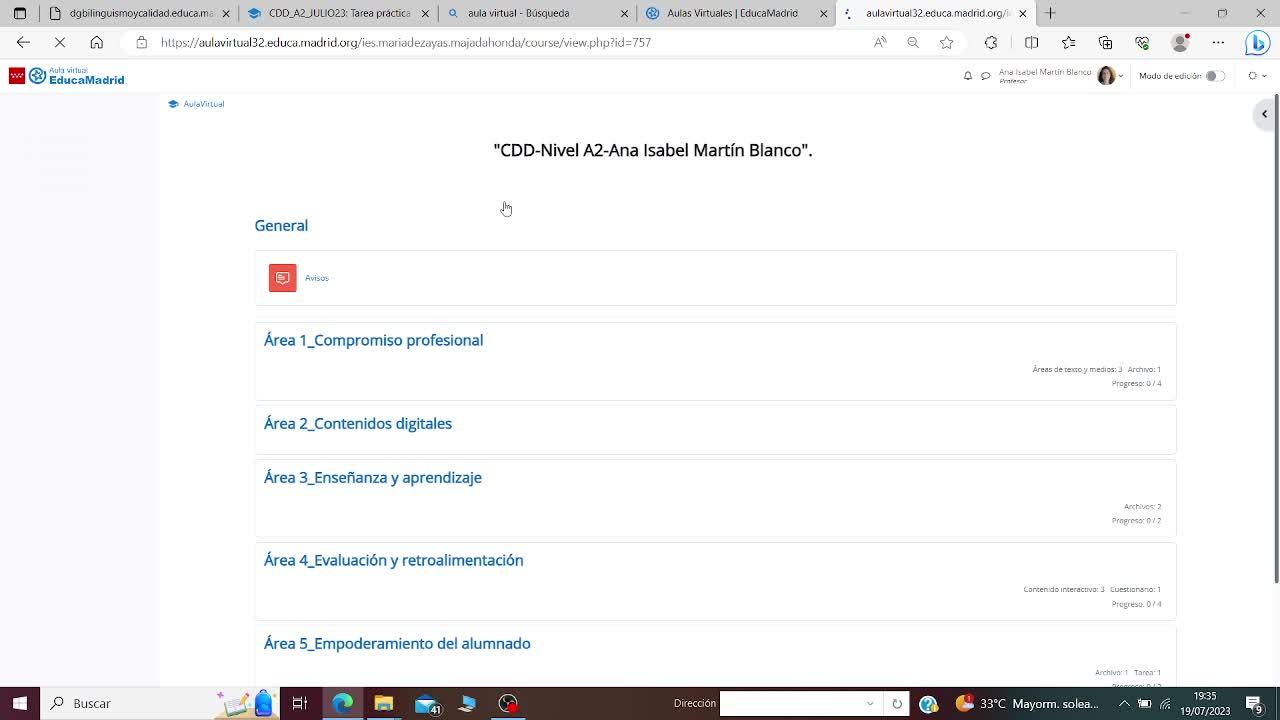Open a new browser tab

click(1050, 13)
